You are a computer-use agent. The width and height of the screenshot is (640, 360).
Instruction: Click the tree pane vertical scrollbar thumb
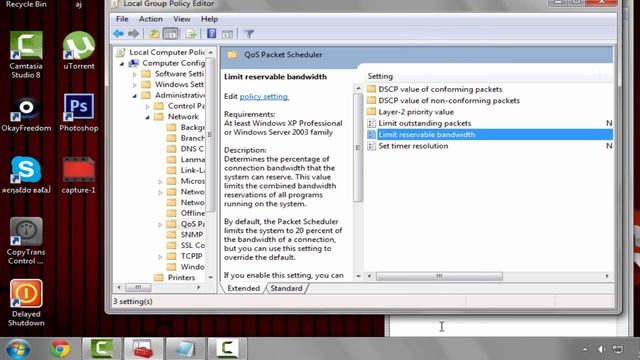211,135
